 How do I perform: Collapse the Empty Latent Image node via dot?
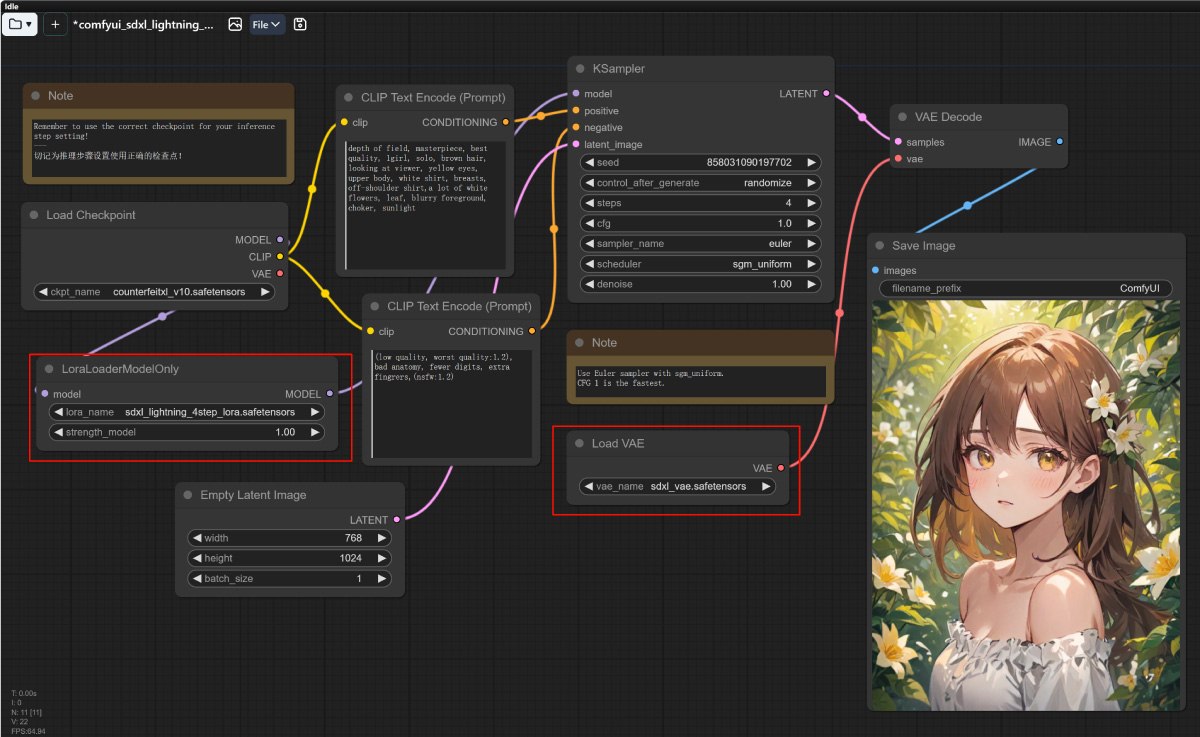[x=188, y=495]
